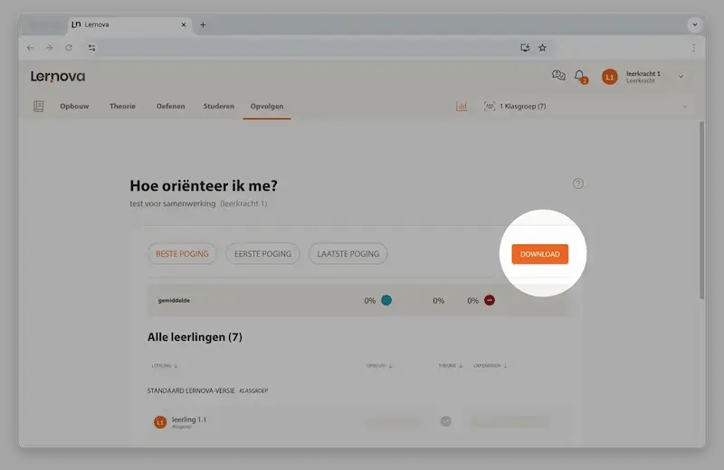The height and width of the screenshot is (470, 724).
Task: Click the orange DOWNLOAD button
Action: [540, 254]
